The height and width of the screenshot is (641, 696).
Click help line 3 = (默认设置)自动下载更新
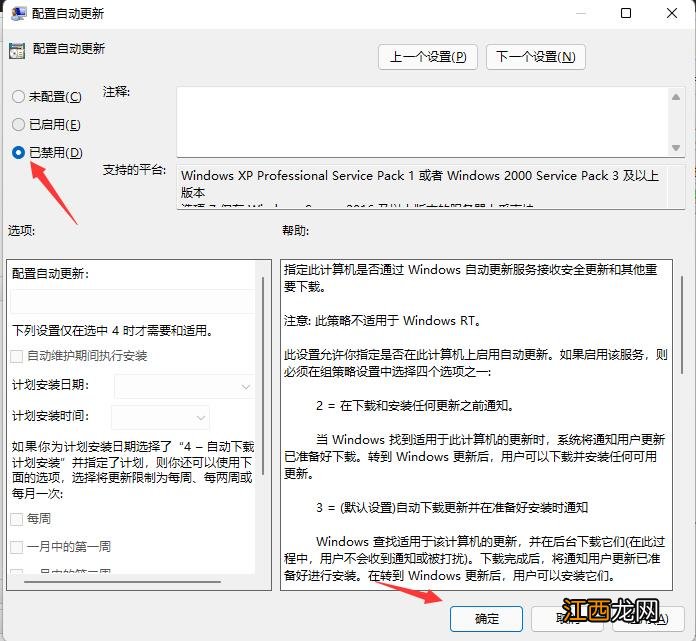[x=452, y=507]
